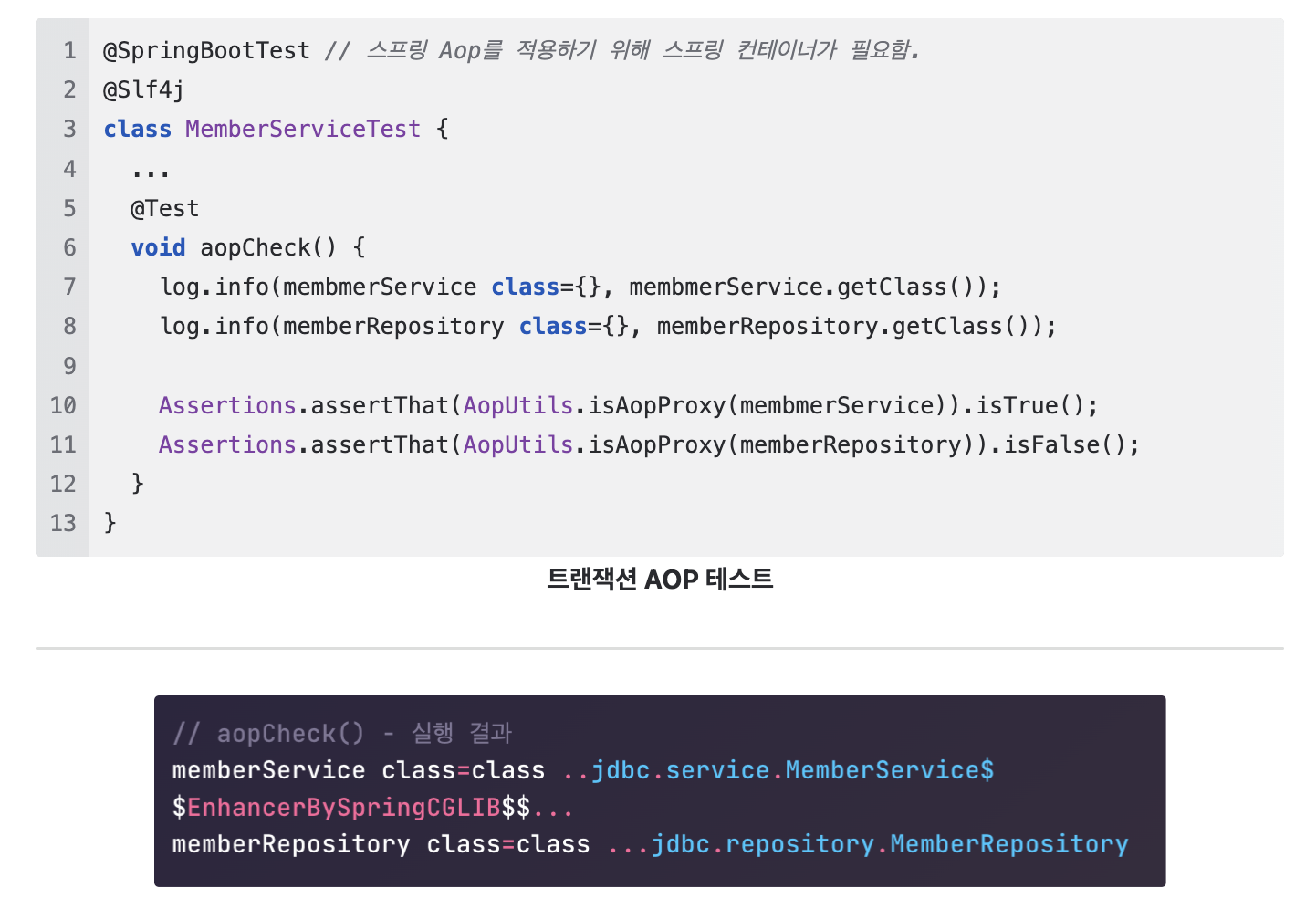The image size is (1316, 909).
Task: Select the MemberServiceTest class name
Action: click(x=303, y=129)
